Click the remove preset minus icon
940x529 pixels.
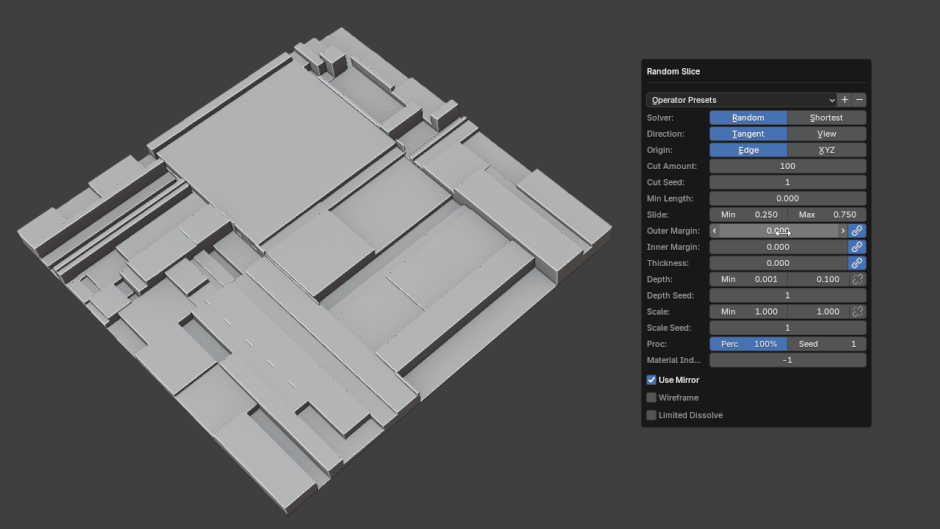click(x=859, y=100)
